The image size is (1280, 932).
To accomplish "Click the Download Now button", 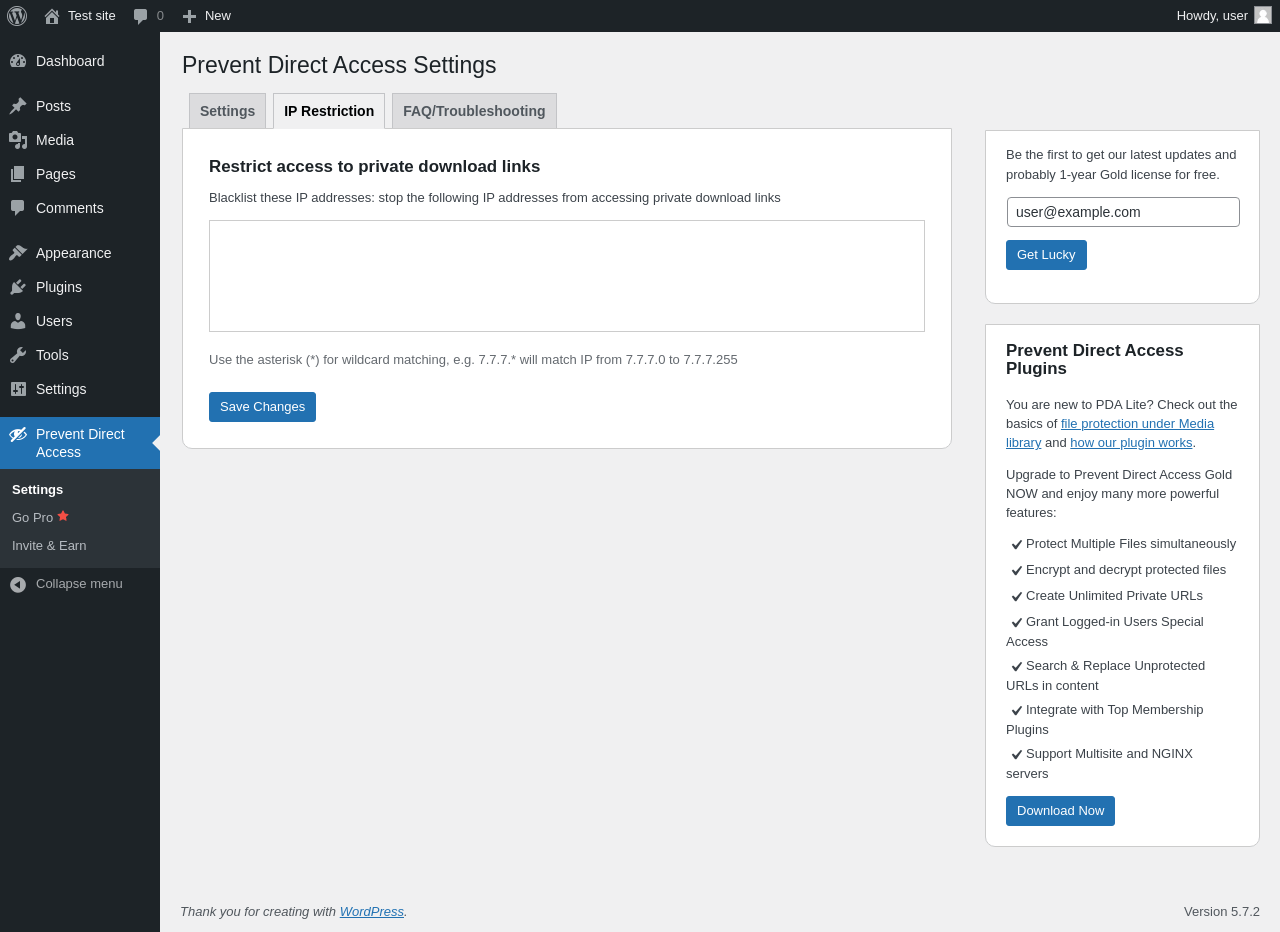I will tap(1060, 811).
